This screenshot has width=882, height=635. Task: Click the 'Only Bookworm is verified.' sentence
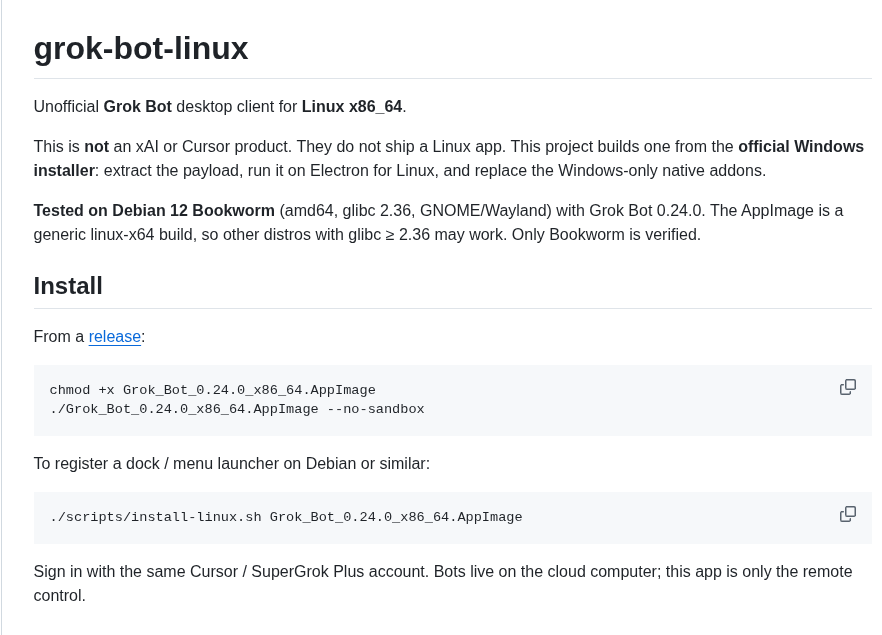tap(606, 235)
